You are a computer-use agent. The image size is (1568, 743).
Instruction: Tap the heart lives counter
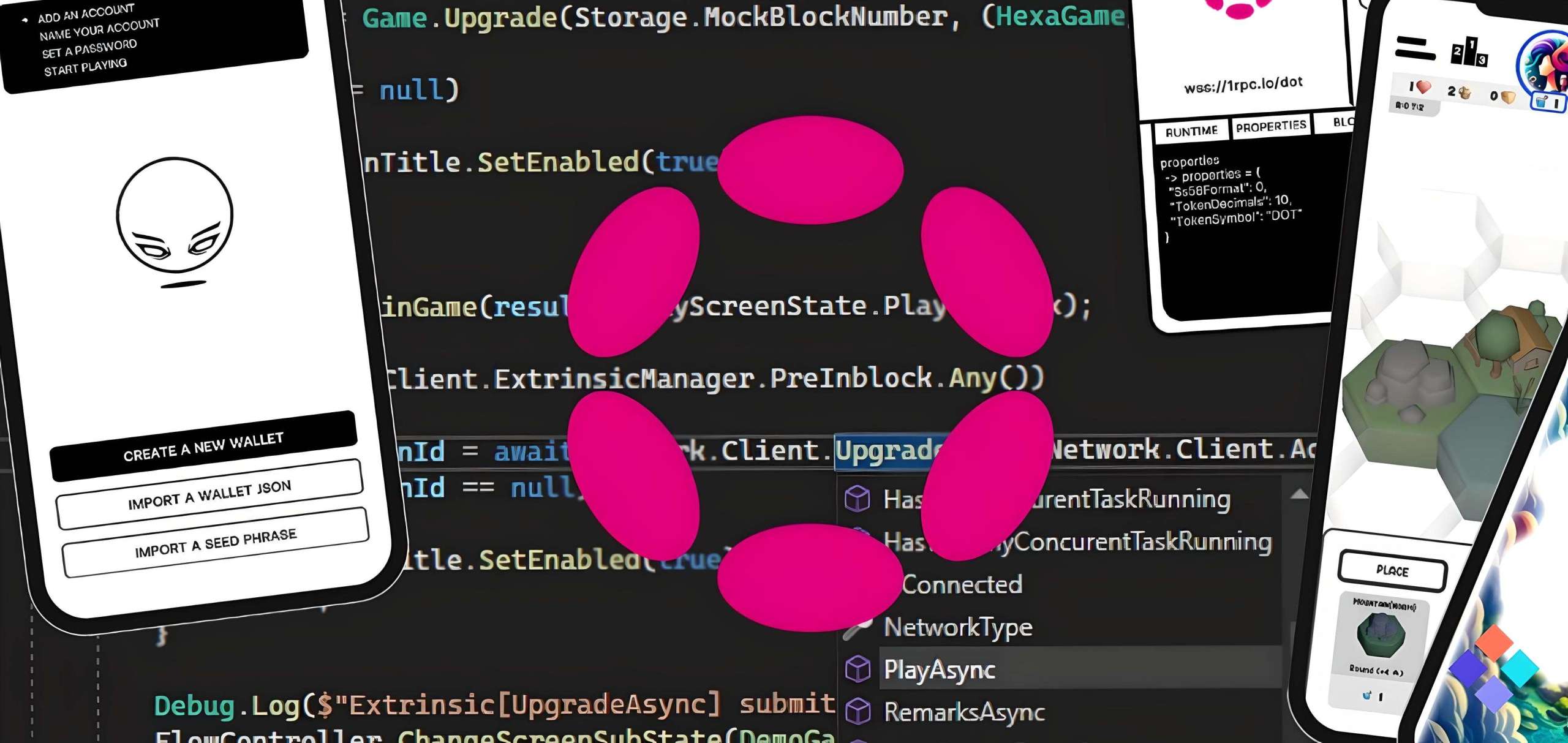[x=1419, y=88]
